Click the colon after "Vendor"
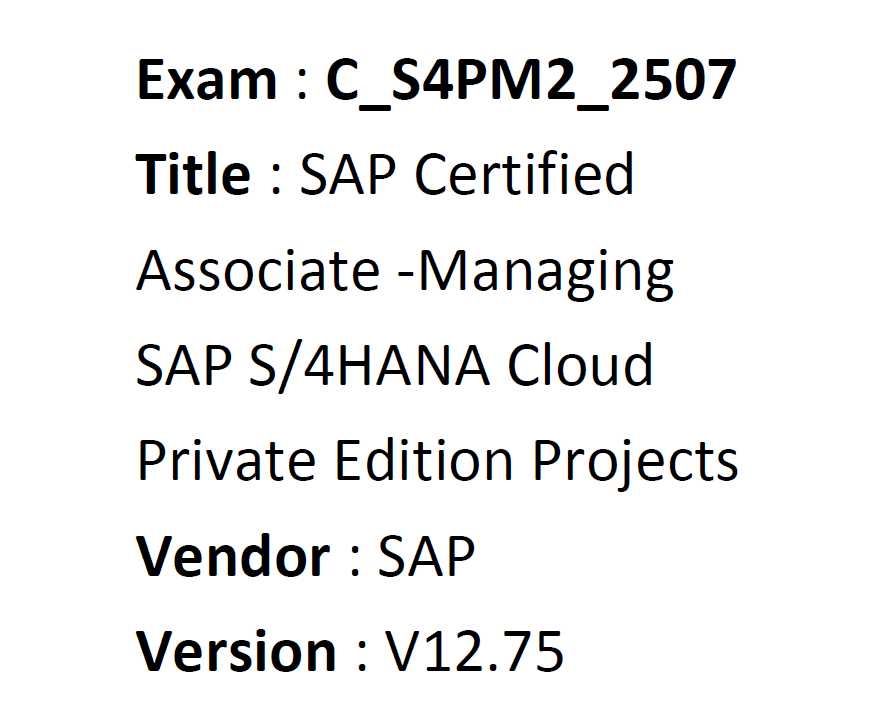The image size is (891, 727). click(x=355, y=563)
